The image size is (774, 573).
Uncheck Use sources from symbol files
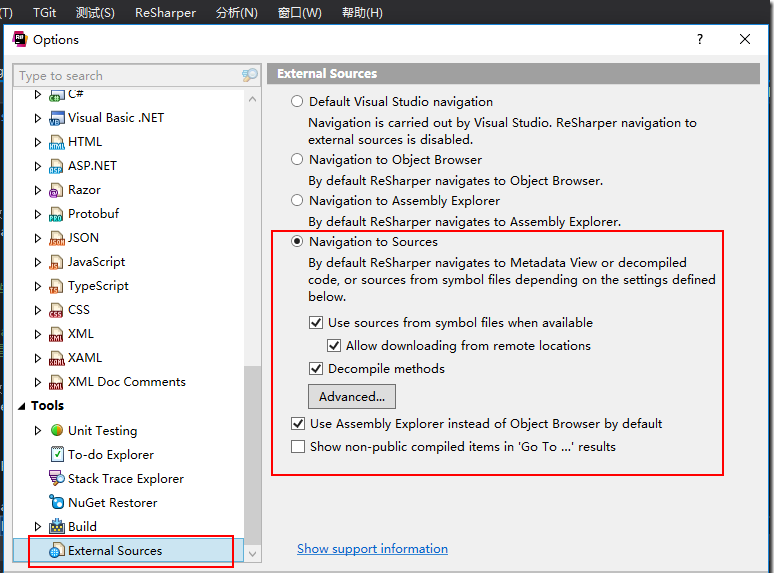[316, 323]
